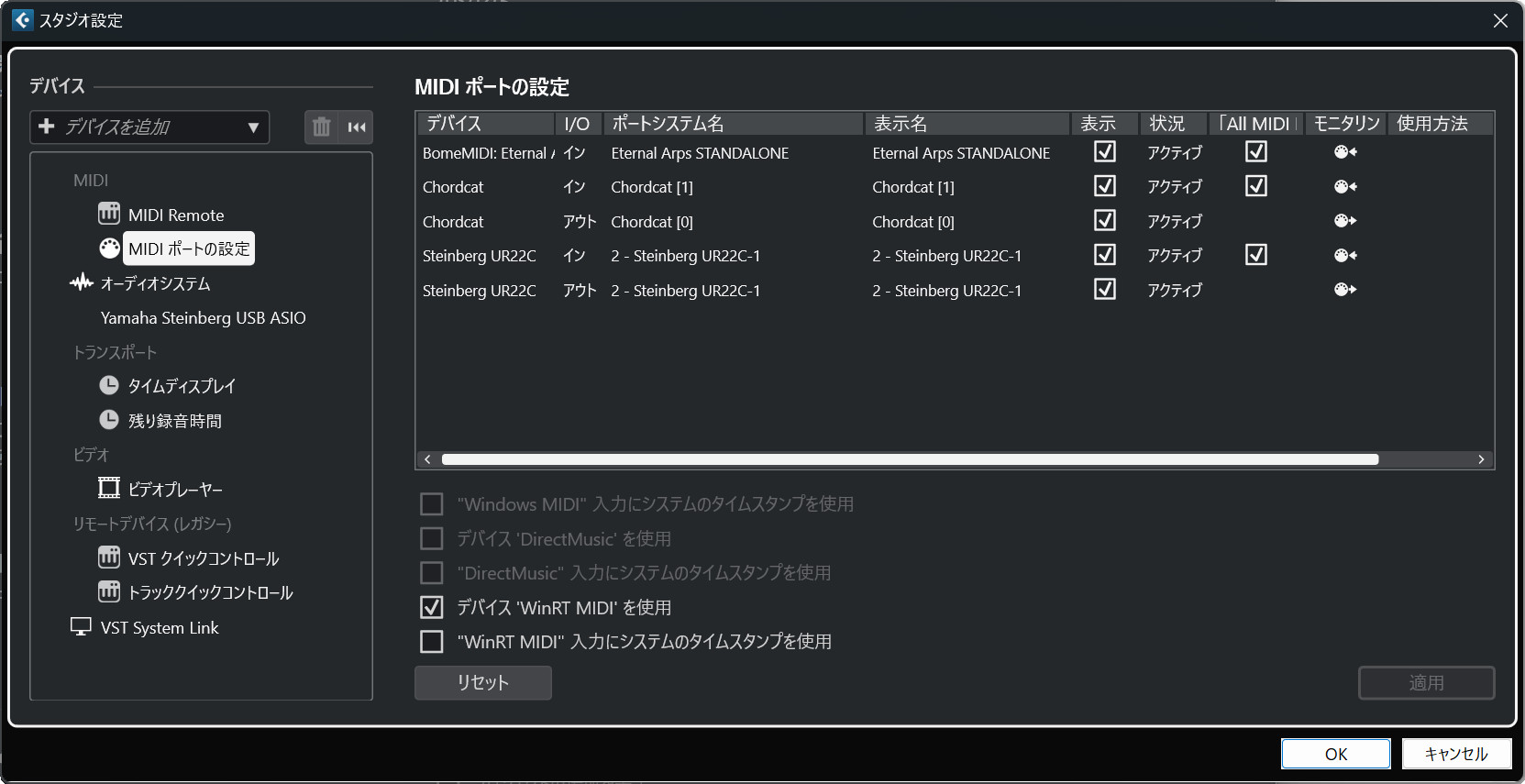Click the plus icon in デバイスを追加
This screenshot has height=784, width=1525.
click(x=47, y=126)
